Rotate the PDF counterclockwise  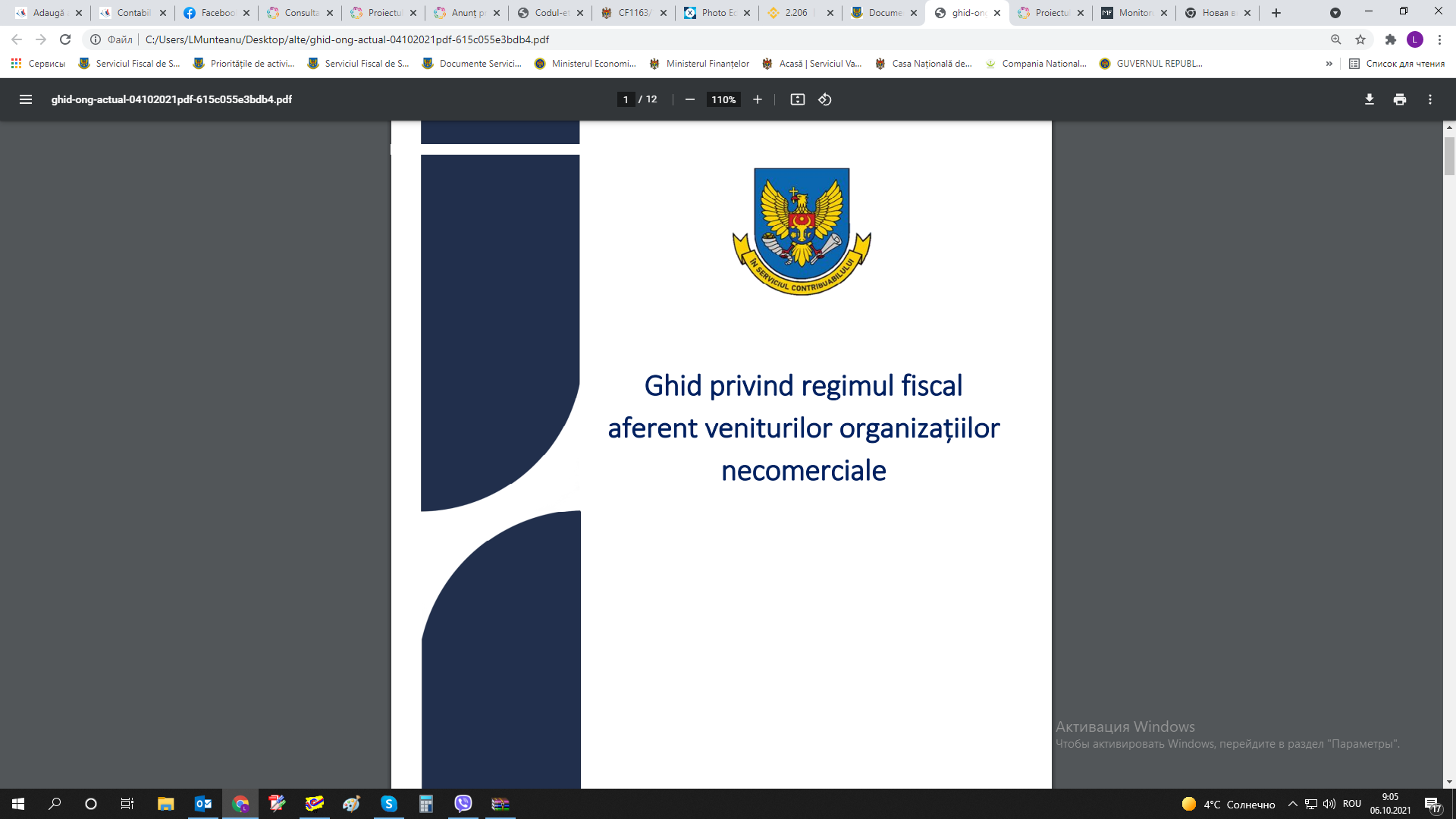click(x=825, y=99)
